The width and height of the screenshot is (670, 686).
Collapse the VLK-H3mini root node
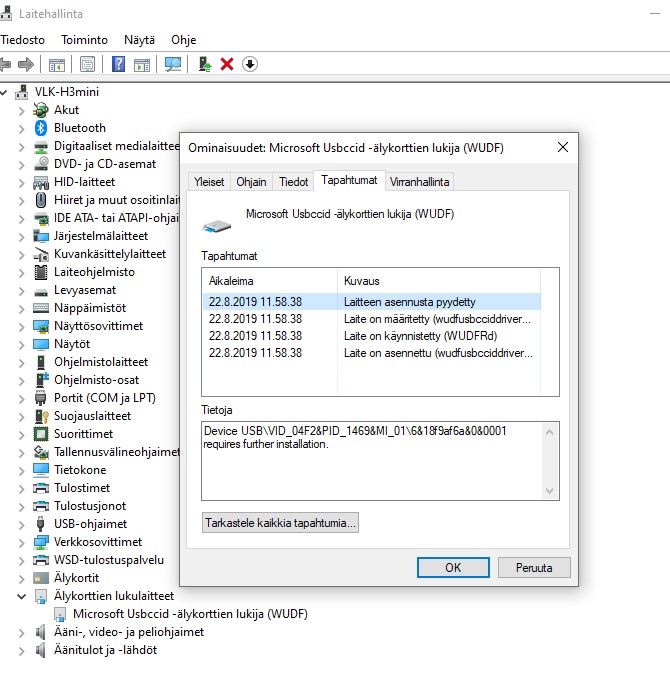[x=4, y=92]
